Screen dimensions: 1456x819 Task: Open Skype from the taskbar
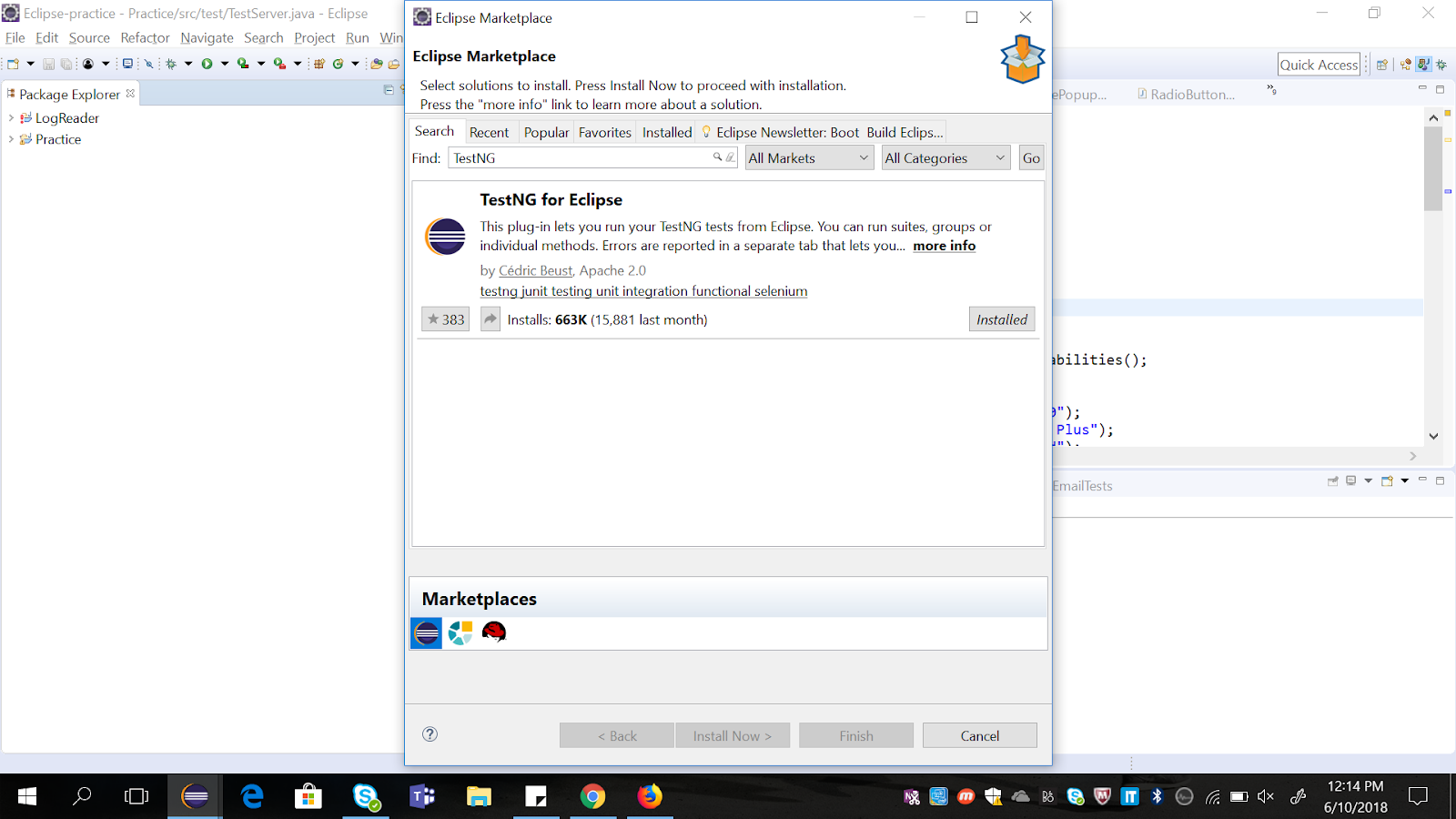pyautogui.click(x=366, y=797)
